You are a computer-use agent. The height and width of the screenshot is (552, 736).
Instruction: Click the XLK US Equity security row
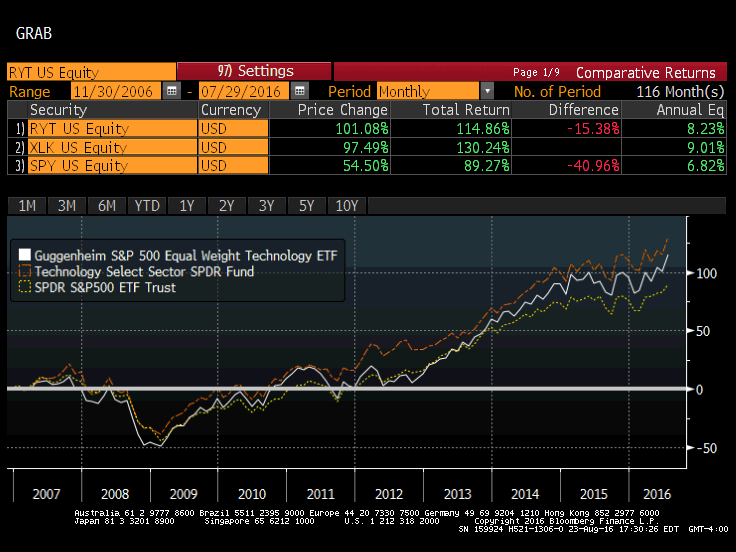tap(112, 147)
